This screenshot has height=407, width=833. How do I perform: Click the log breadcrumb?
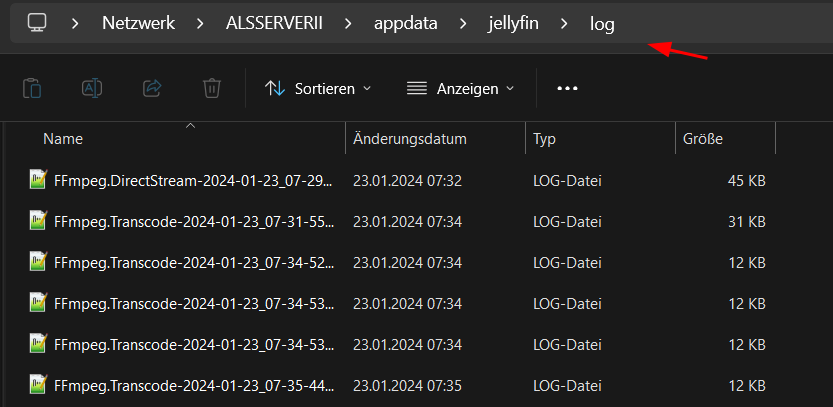(602, 24)
